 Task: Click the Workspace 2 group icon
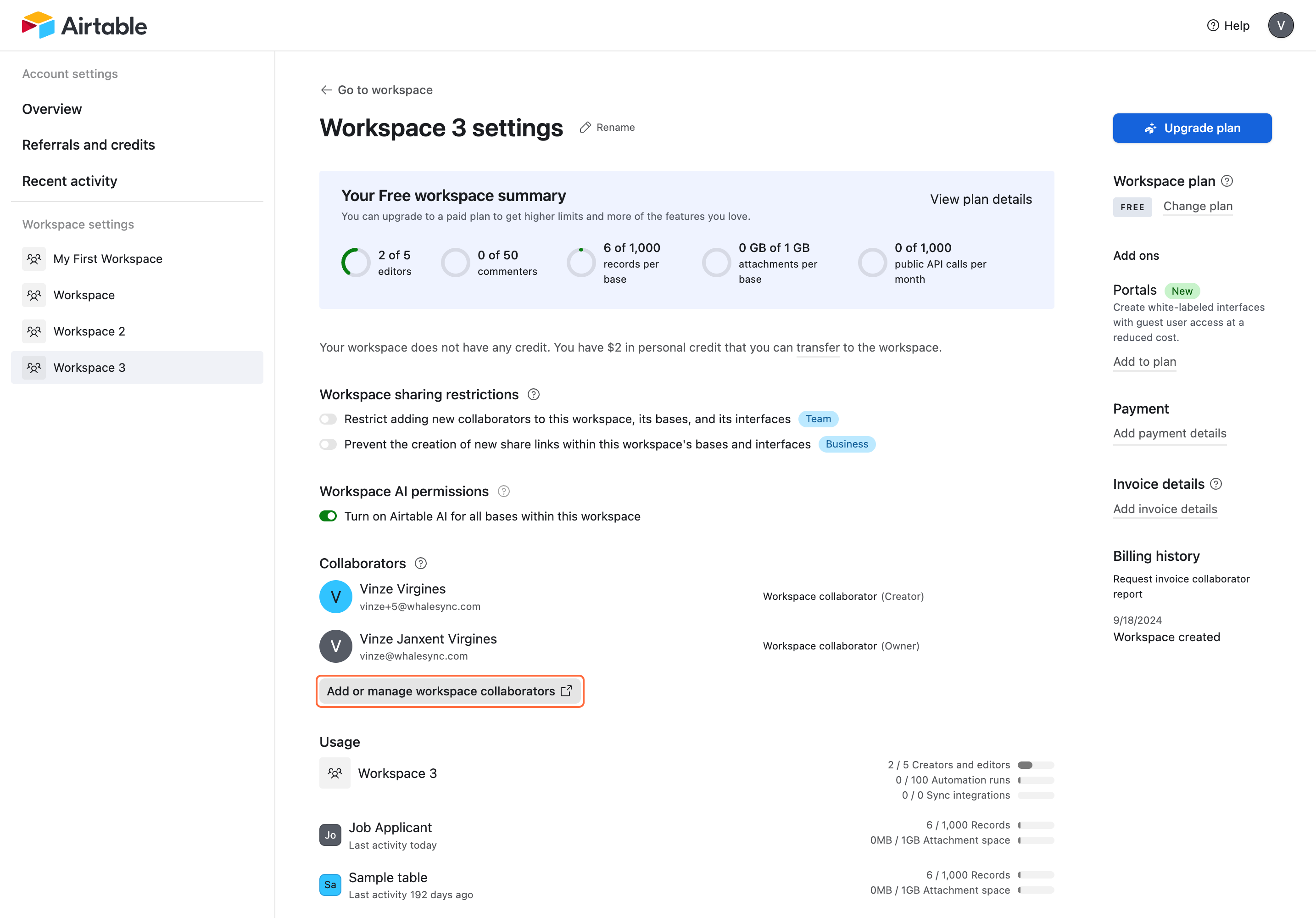click(34, 331)
